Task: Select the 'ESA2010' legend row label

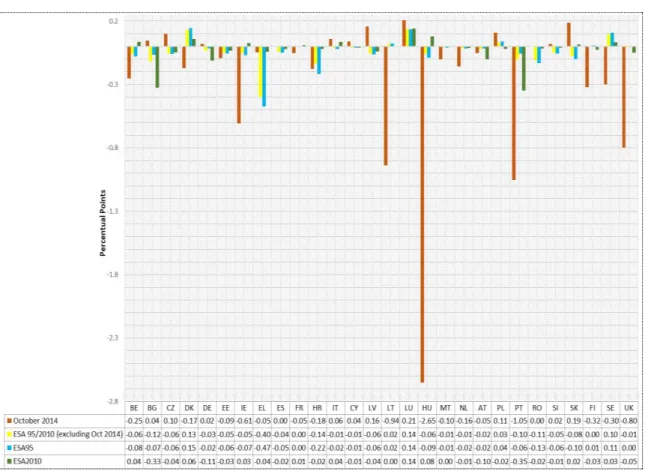Action: 27,461
